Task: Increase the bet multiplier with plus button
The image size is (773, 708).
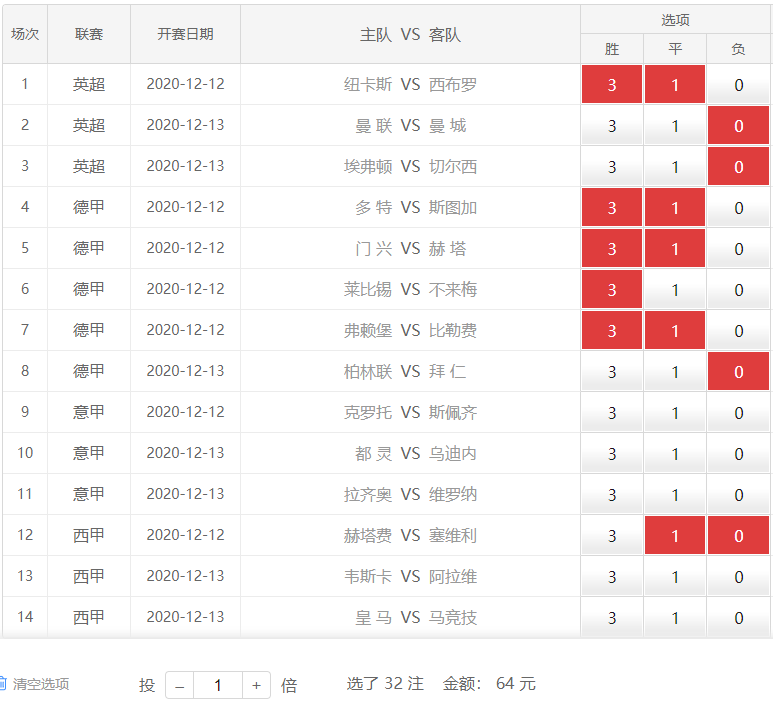Action: (256, 685)
